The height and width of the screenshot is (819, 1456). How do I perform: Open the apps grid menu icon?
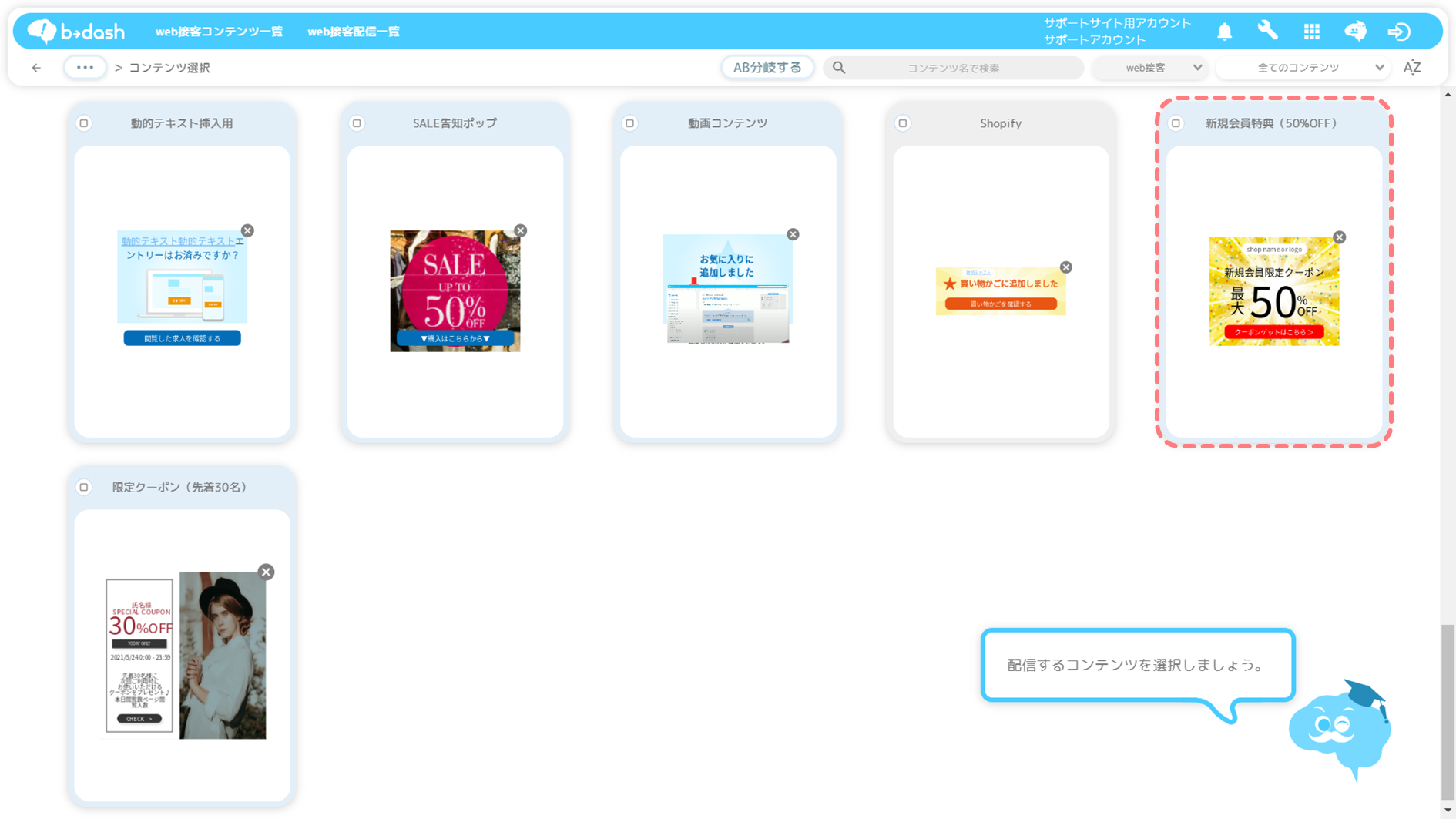(x=1311, y=32)
